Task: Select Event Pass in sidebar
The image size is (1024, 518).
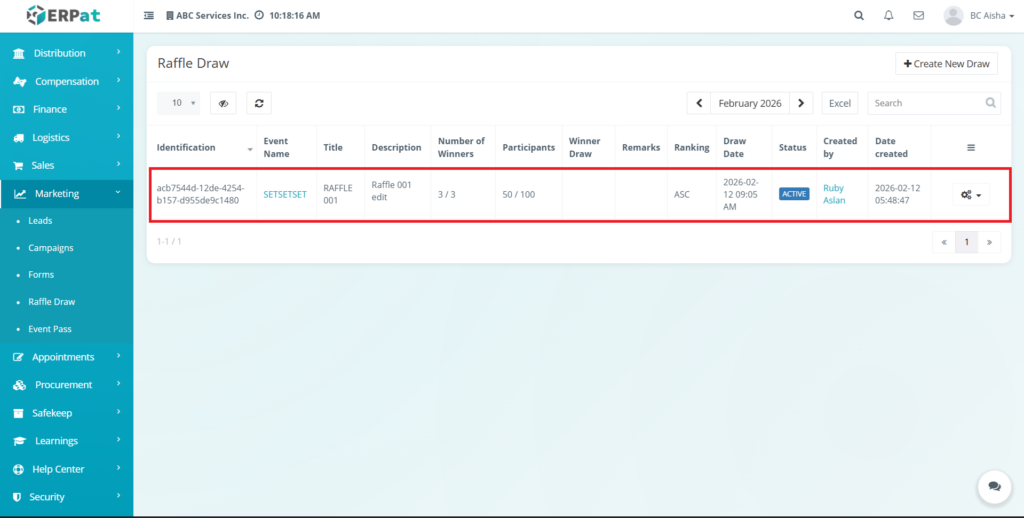Action: click(x=50, y=329)
